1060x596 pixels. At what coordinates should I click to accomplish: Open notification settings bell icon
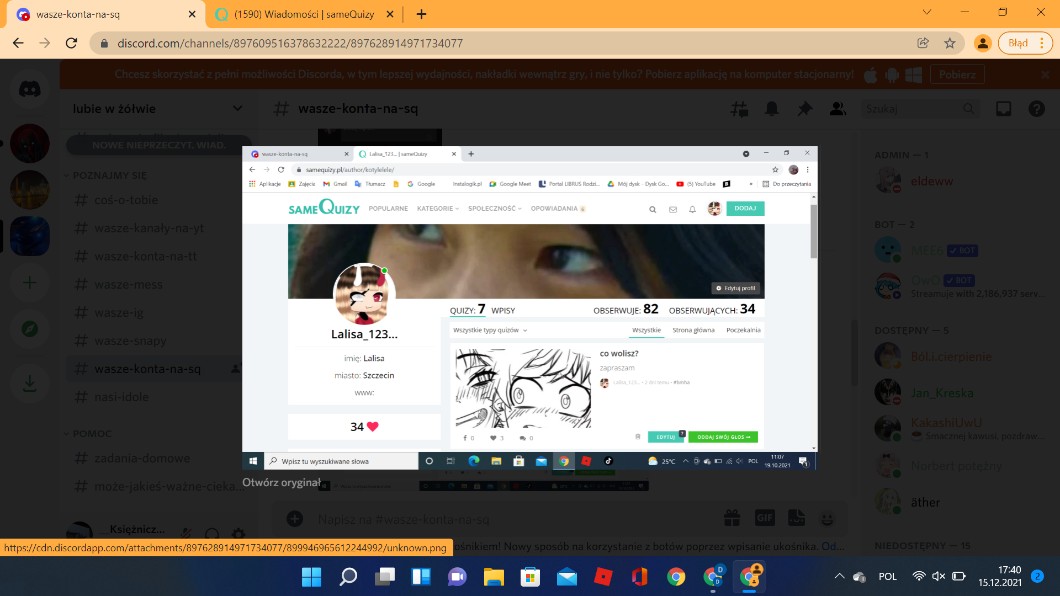point(772,109)
